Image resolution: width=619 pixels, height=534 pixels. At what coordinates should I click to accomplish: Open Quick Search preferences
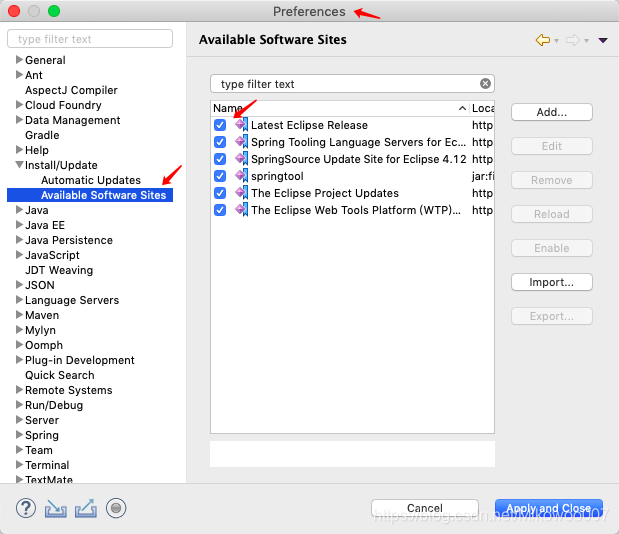click(x=60, y=375)
